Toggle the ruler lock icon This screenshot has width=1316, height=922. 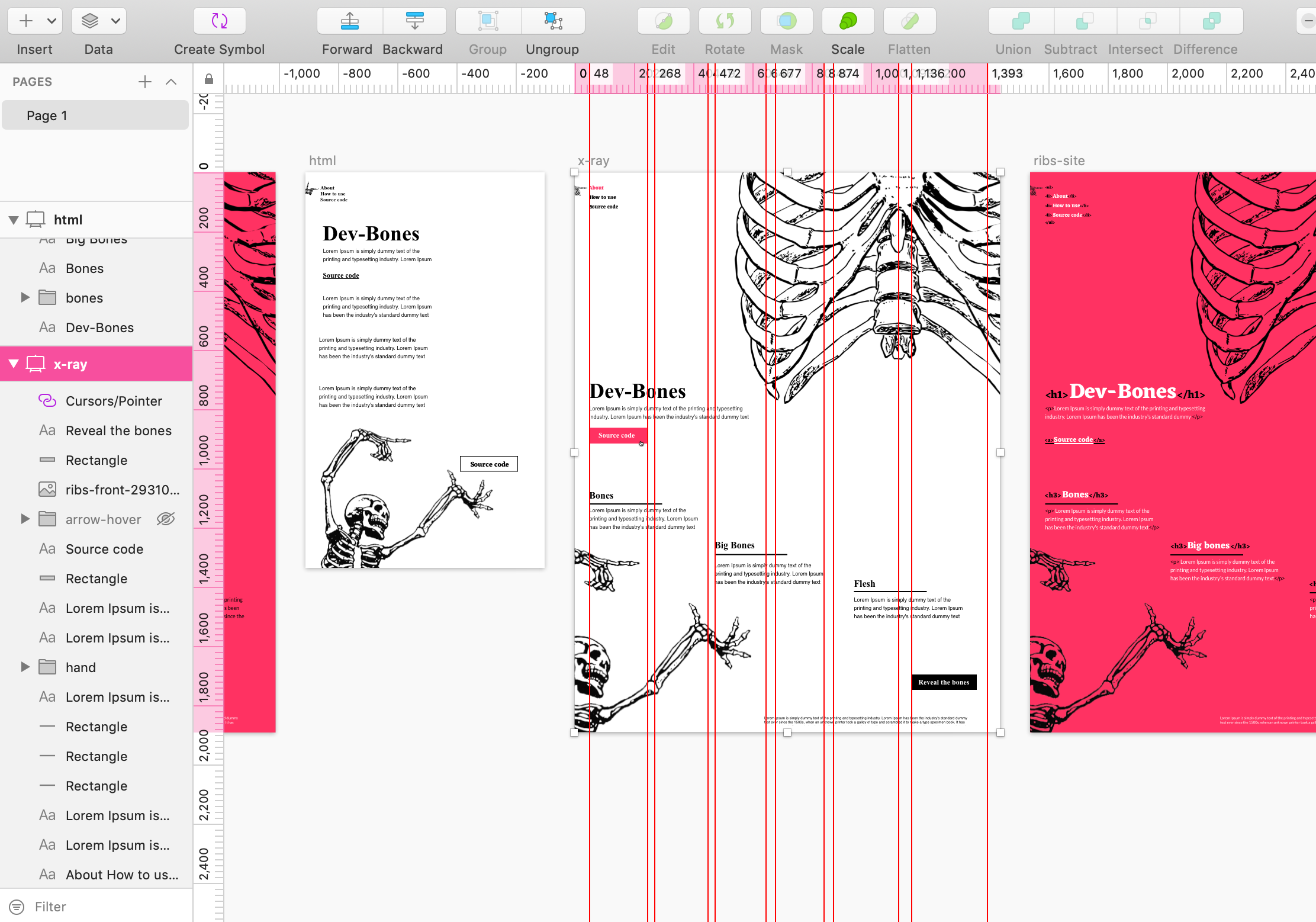coord(208,78)
